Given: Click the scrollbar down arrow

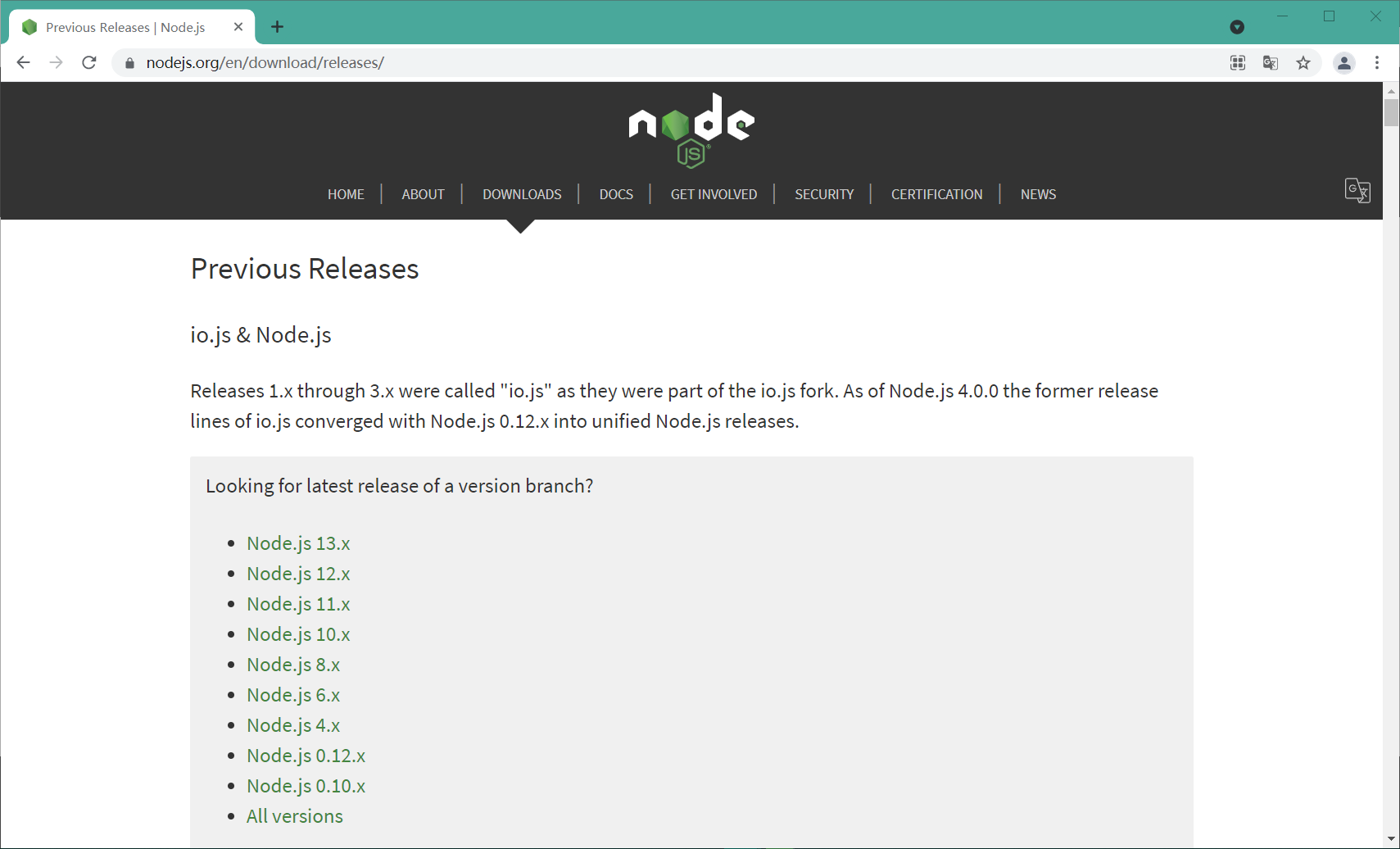Looking at the screenshot, I should coord(1391,839).
